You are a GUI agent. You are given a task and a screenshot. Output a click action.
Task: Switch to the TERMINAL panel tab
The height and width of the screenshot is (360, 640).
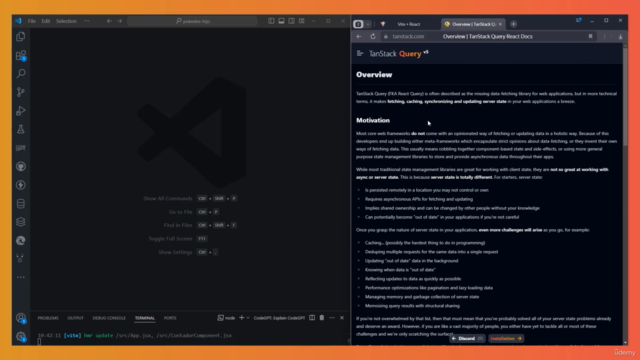tap(145, 318)
